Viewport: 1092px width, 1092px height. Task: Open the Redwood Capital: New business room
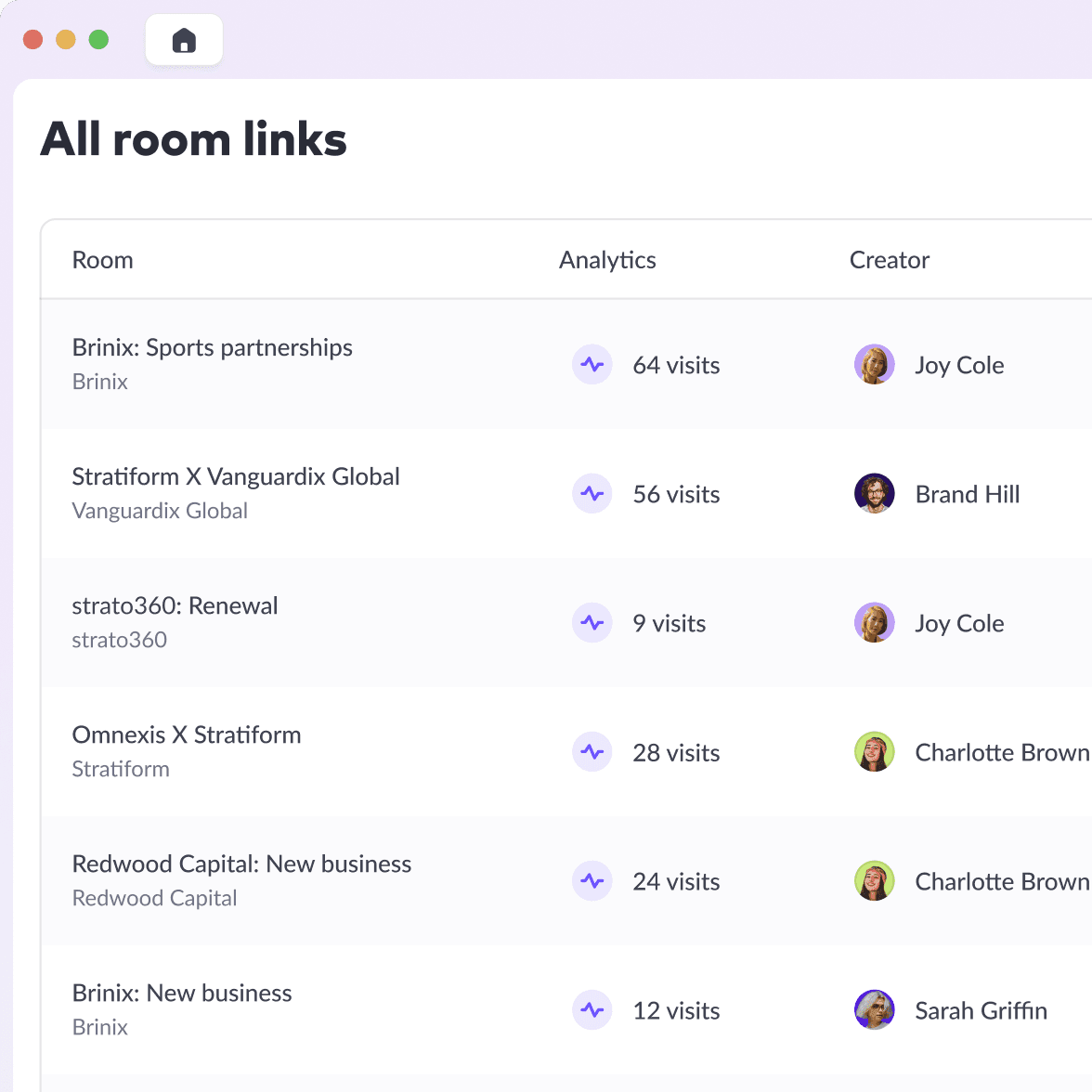pyautogui.click(x=241, y=864)
